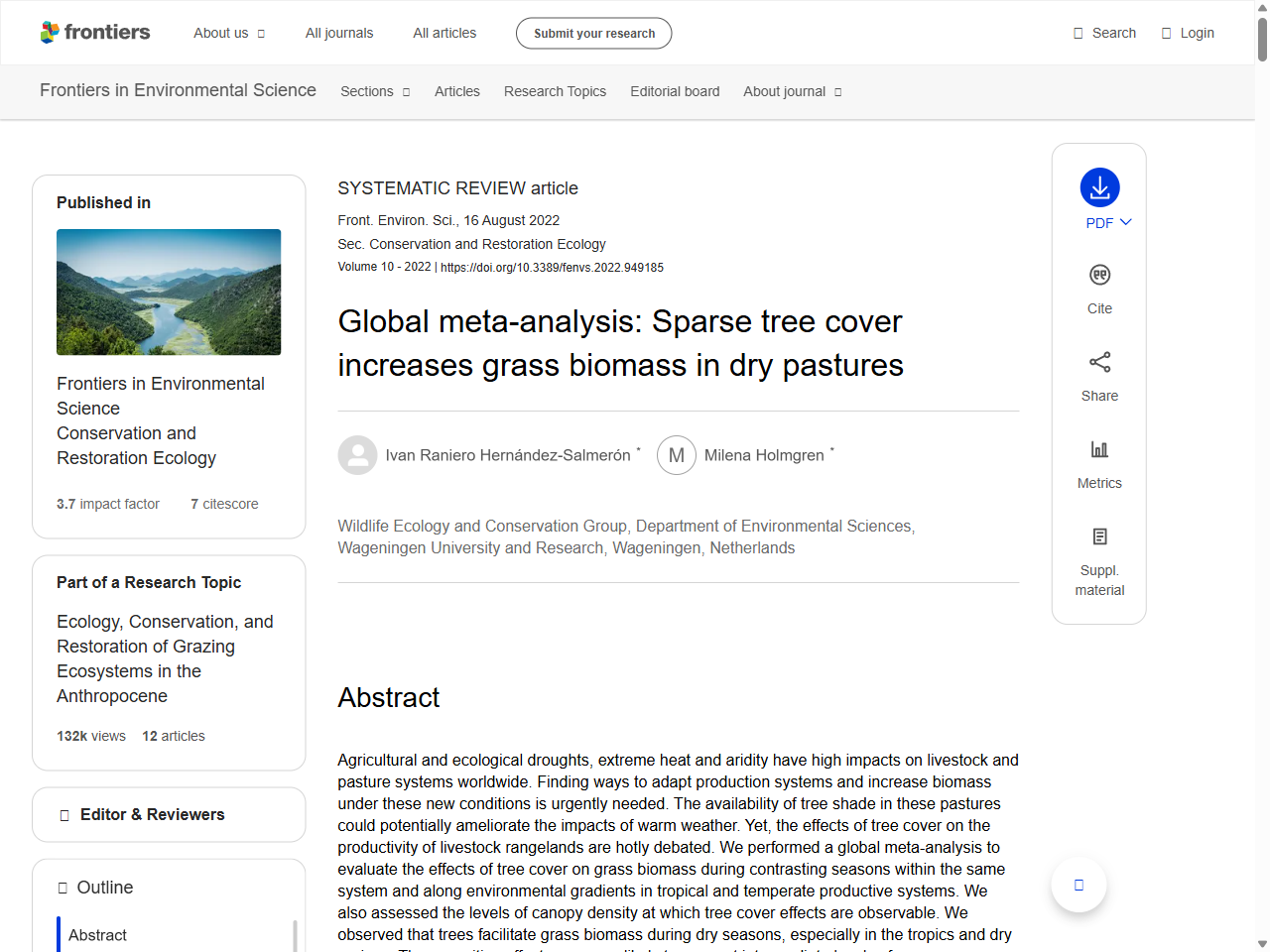The width and height of the screenshot is (1270, 952).
Task: Click the Frontiers logo
Action: [95, 32]
